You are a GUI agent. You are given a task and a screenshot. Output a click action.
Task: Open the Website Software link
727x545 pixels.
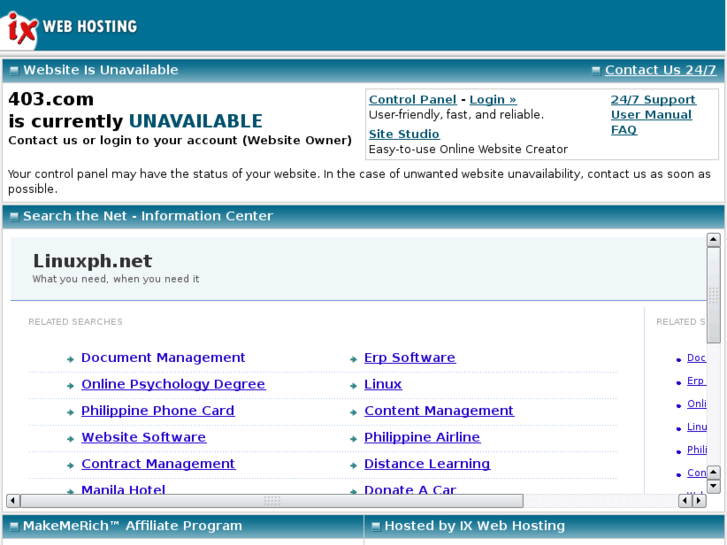(143, 437)
